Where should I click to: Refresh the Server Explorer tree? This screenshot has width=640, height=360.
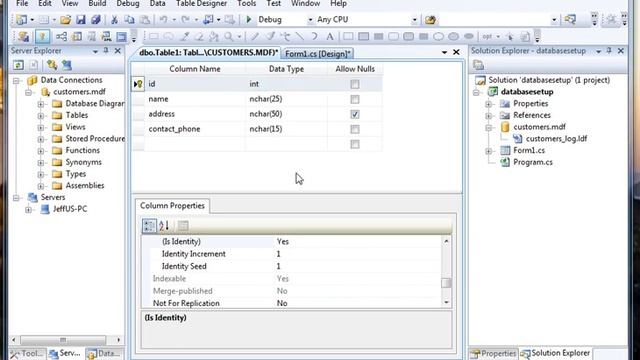tap(18, 65)
